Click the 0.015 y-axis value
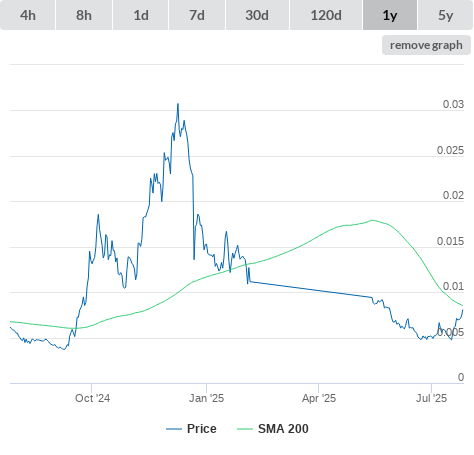Viewport: 474px width, 455px height. coord(450,241)
